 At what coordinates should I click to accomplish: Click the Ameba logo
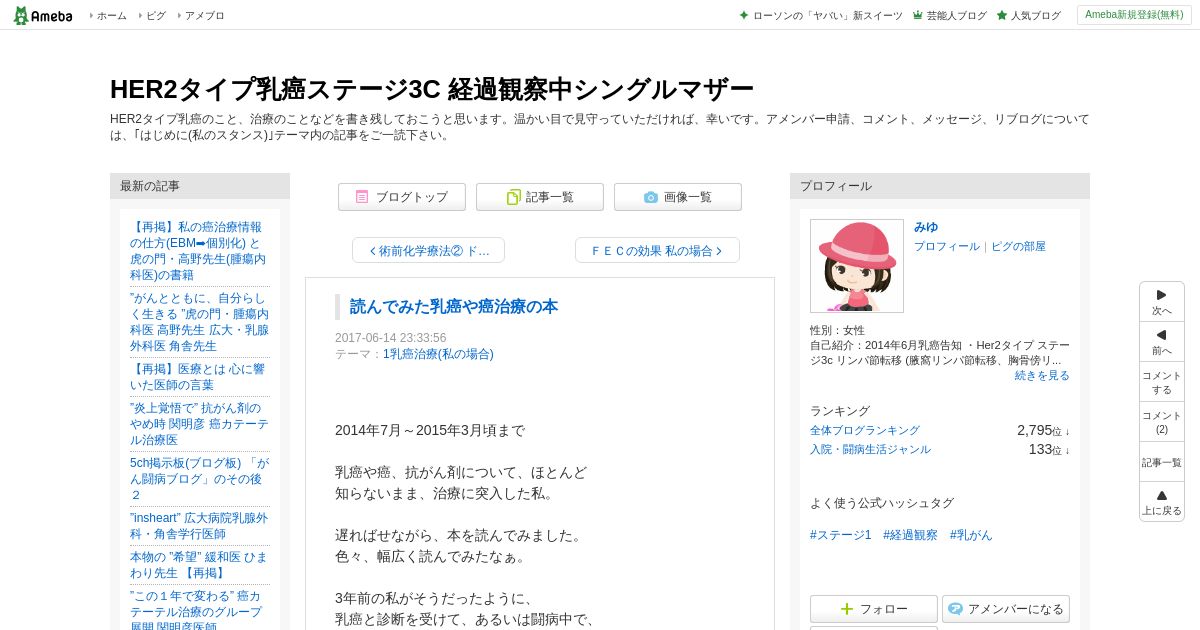(x=42, y=15)
